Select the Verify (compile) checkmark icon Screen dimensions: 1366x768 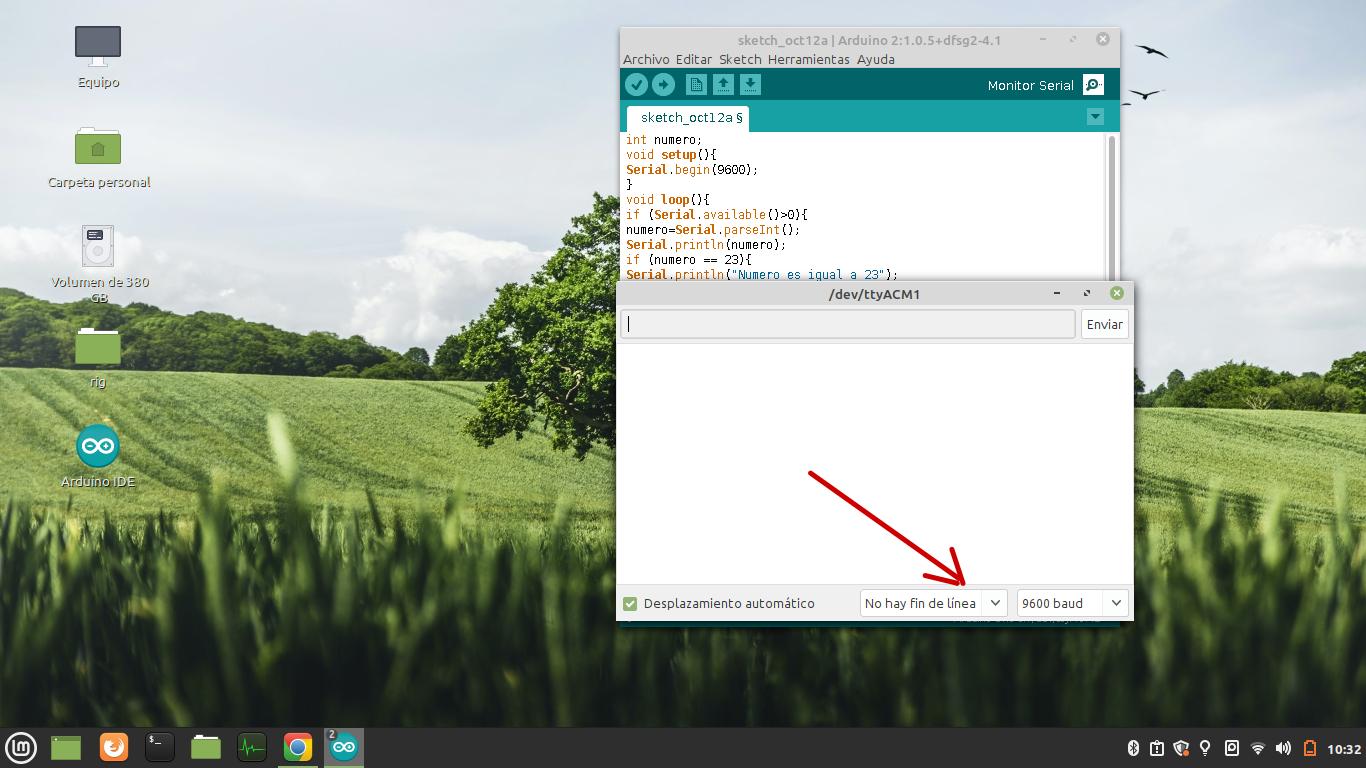pos(638,84)
